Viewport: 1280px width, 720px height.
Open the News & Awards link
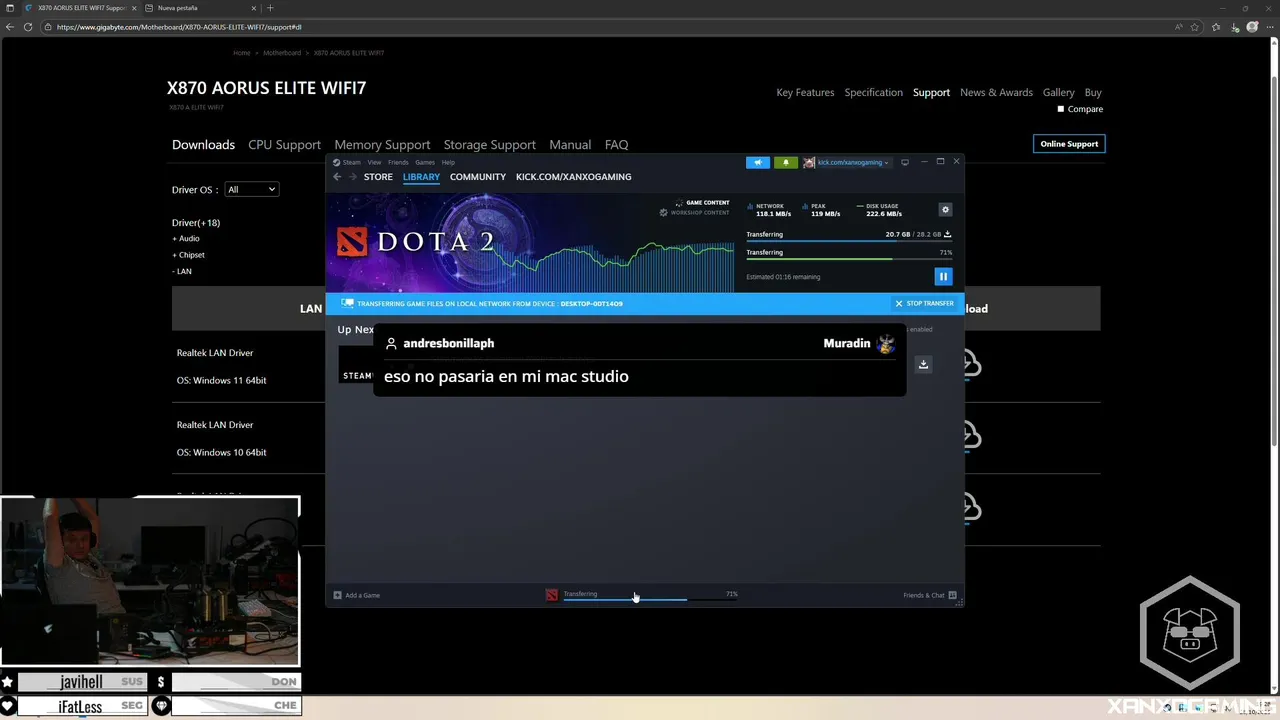pyautogui.click(x=996, y=92)
